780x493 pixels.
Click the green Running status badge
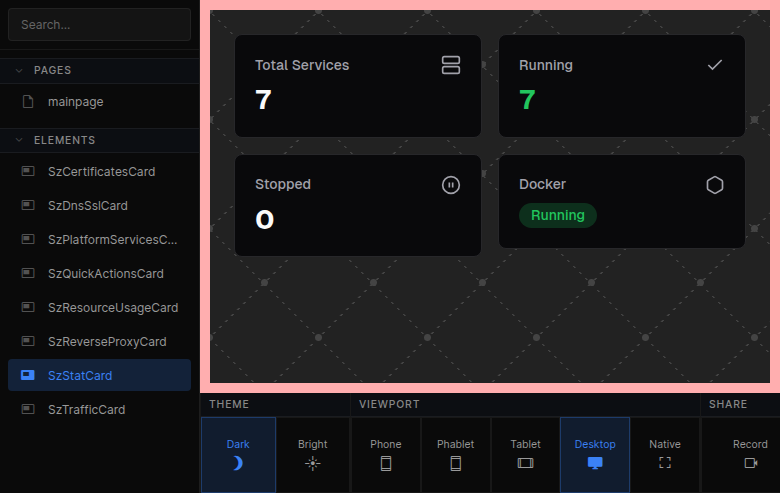pyautogui.click(x=557, y=216)
